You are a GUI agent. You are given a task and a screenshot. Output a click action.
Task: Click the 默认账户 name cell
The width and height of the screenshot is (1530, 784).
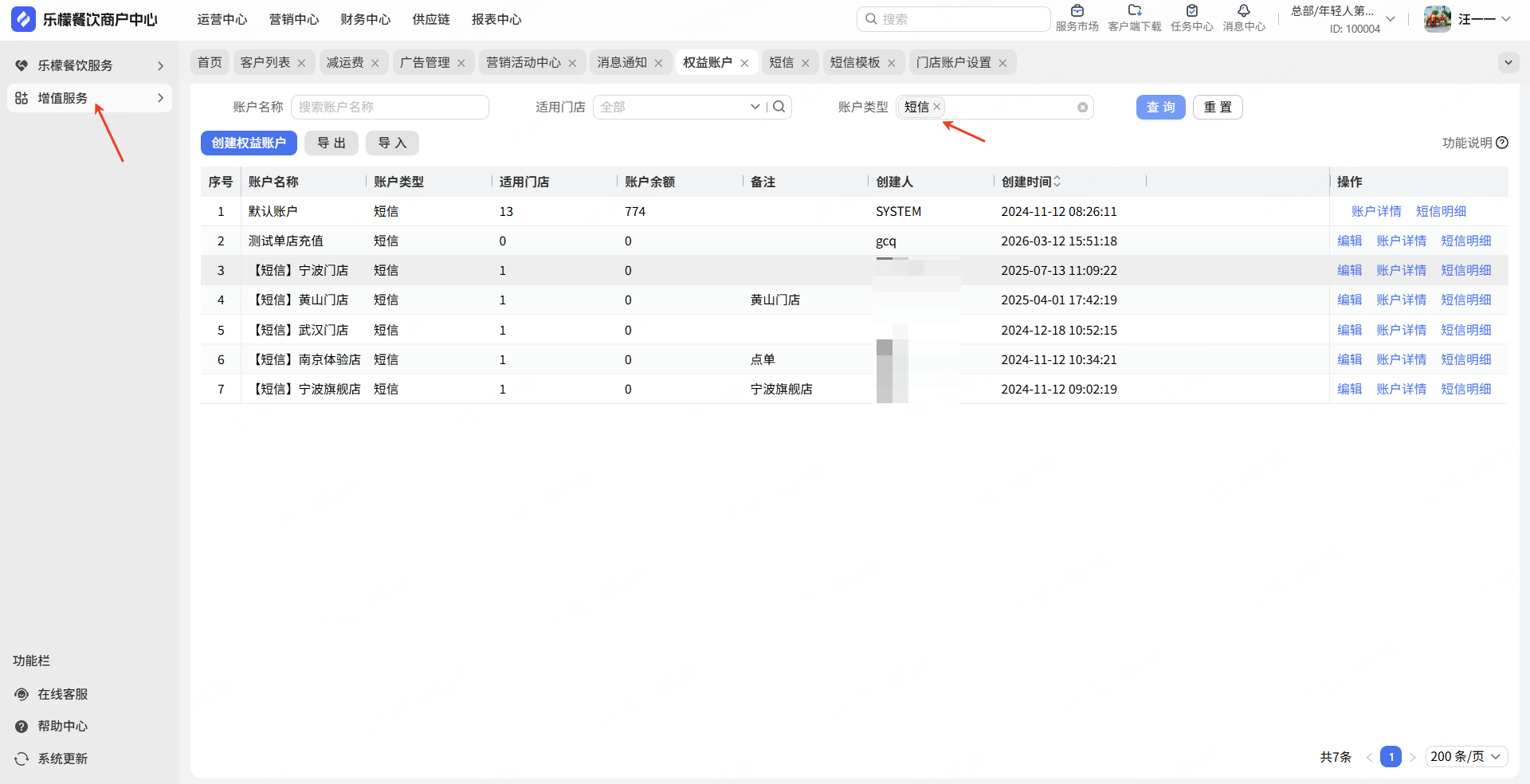click(273, 211)
